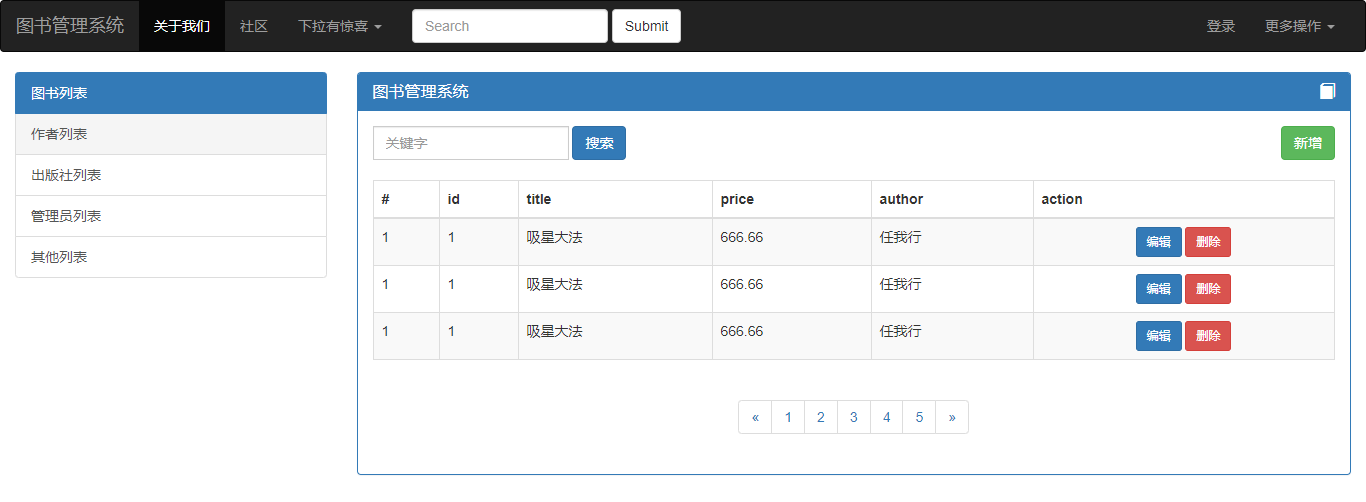1366x502 pixels.
Task: Click 任我行 author in the third row
Action: coord(900,331)
